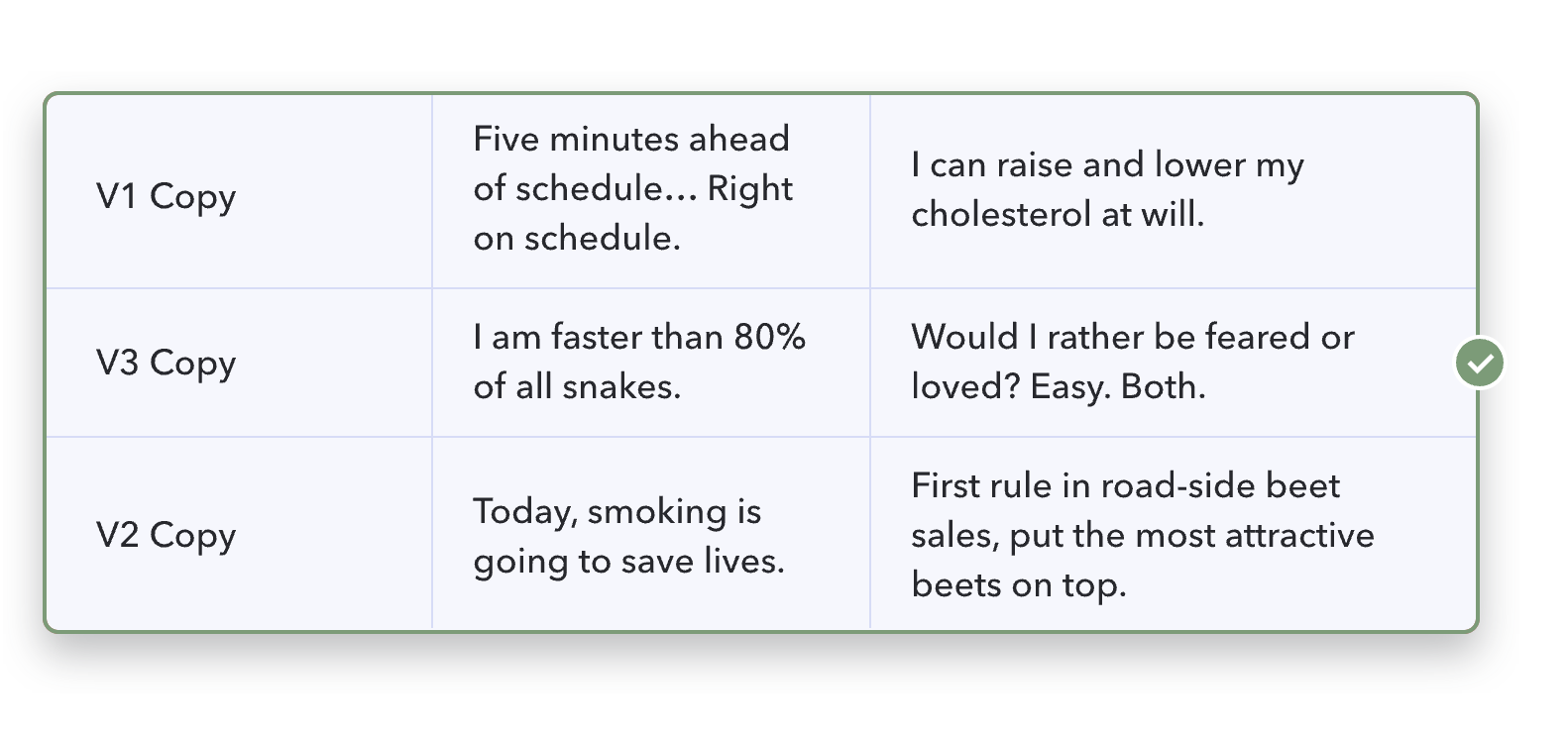Viewport: 1568px width, 735px height.
Task: Click the word 'Both.' in third column
Action: 1163,386
